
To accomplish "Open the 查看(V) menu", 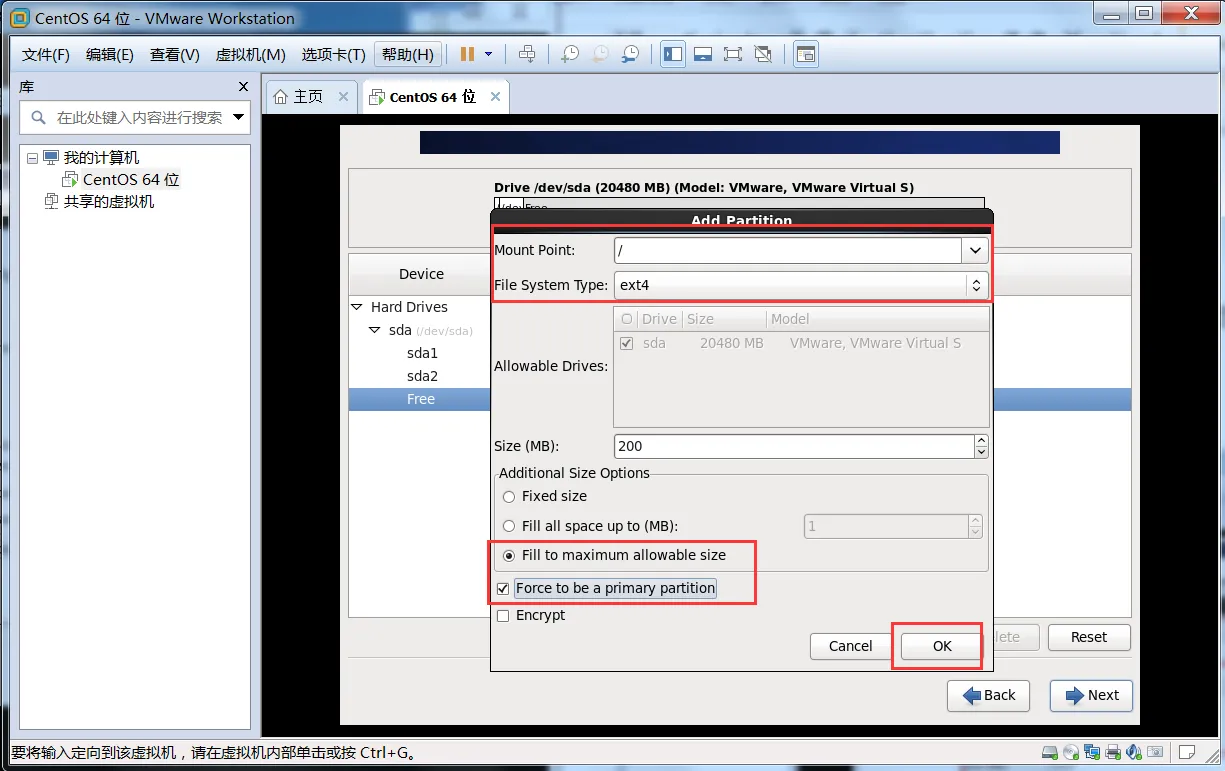I will 175,54.
